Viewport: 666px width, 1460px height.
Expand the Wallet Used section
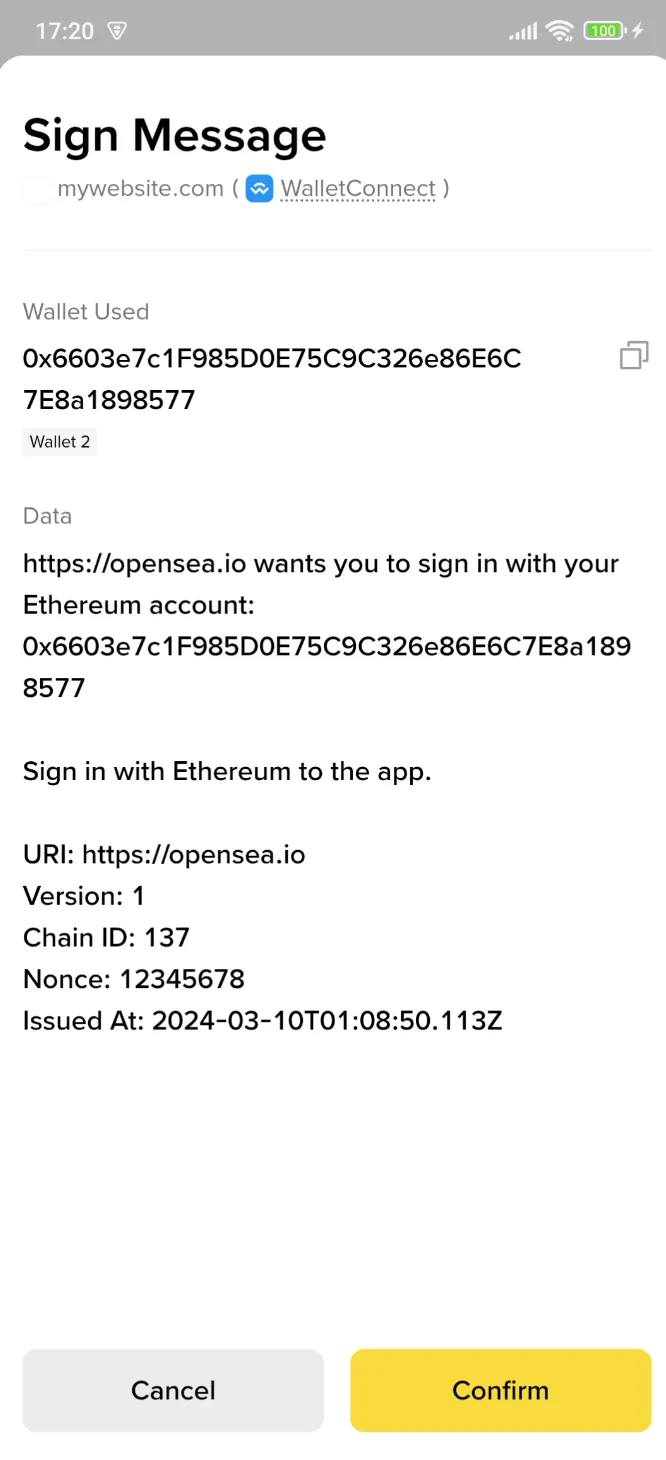pyautogui.click(x=86, y=311)
